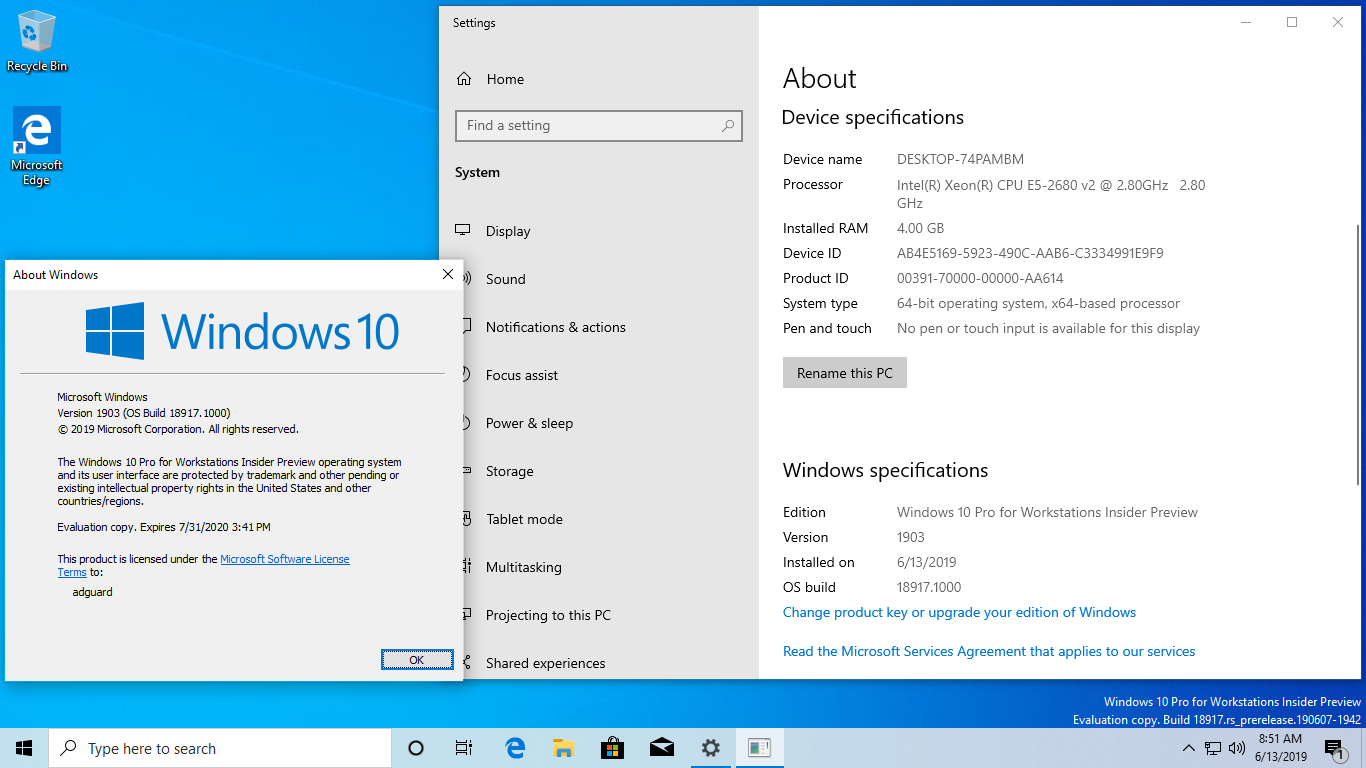Click the device name DESKTOP-74PAMBM
The image size is (1366, 768).
click(960, 159)
